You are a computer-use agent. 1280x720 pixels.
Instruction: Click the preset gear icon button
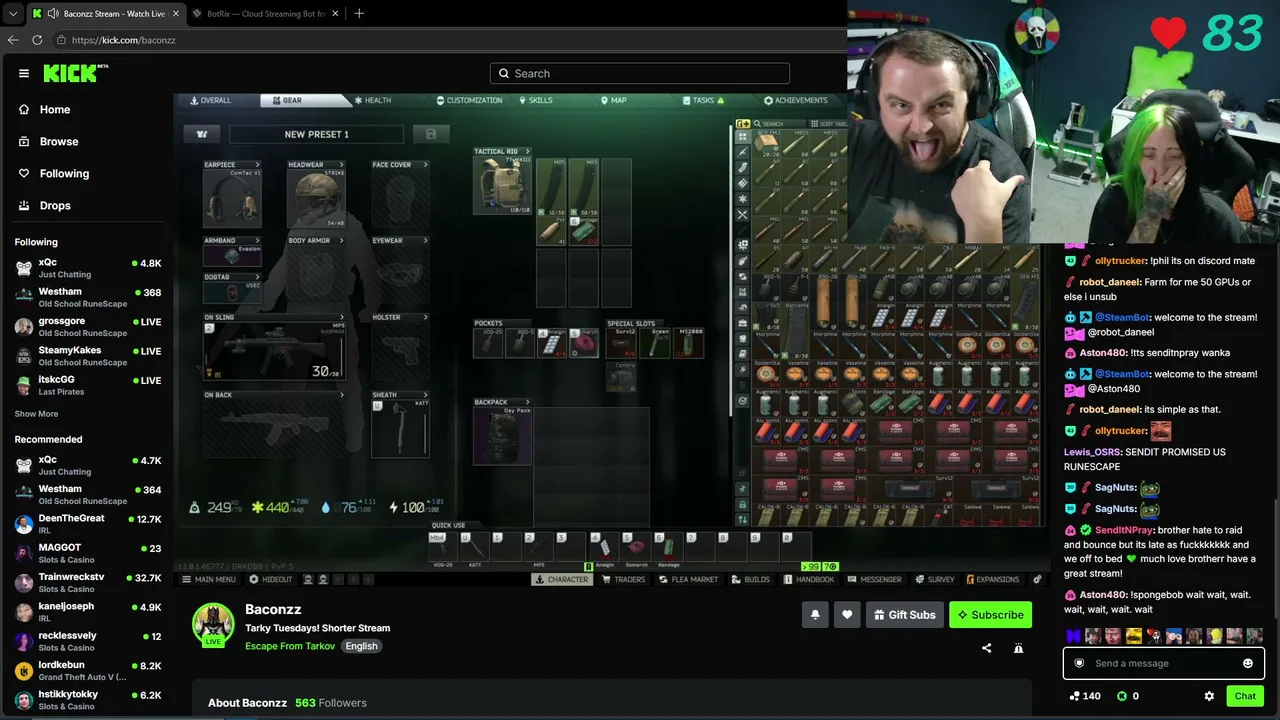coord(202,134)
